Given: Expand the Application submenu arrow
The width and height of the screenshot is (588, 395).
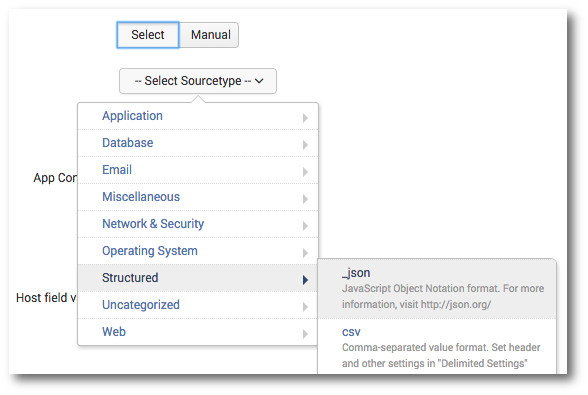Looking at the screenshot, I should point(305,118).
